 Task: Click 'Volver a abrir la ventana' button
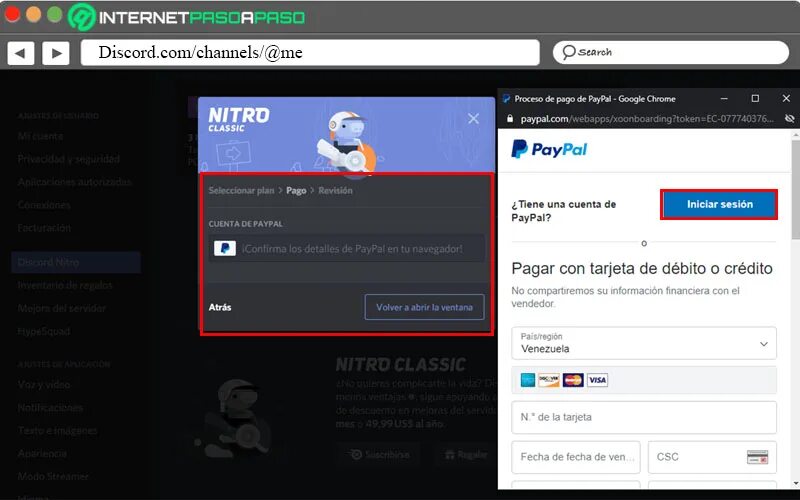(x=424, y=307)
